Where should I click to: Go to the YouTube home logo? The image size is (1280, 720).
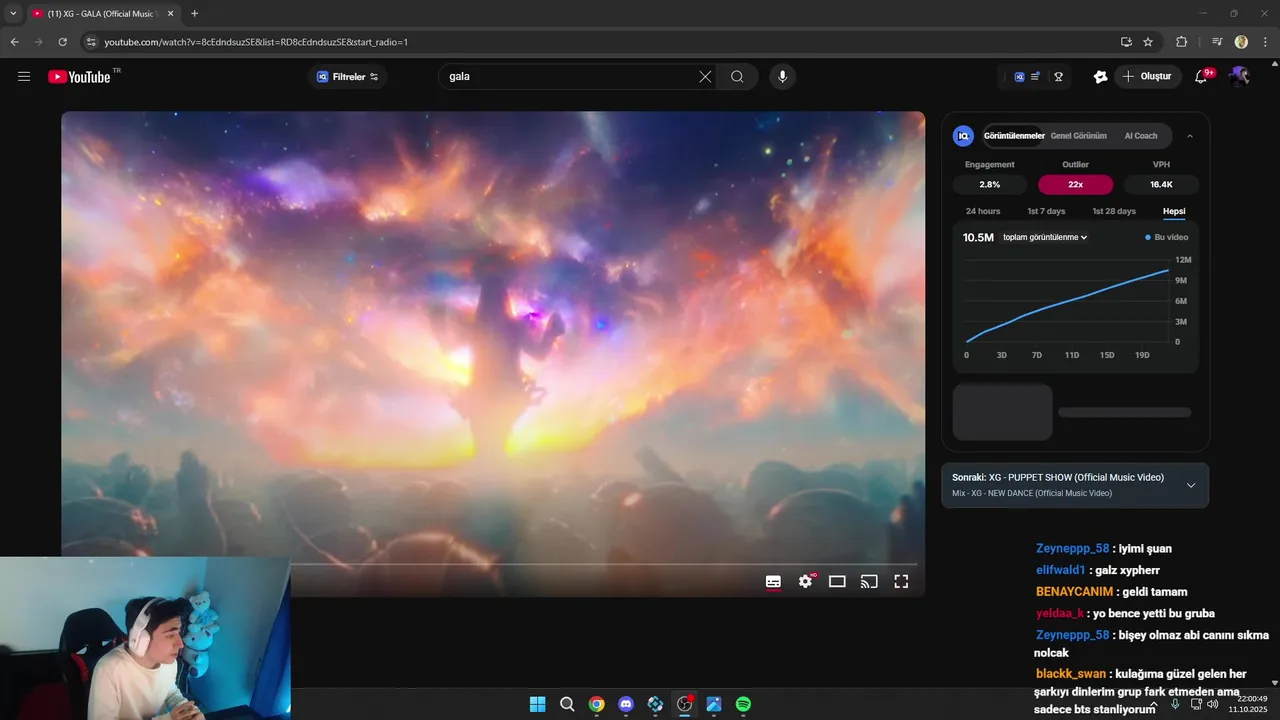(x=79, y=76)
